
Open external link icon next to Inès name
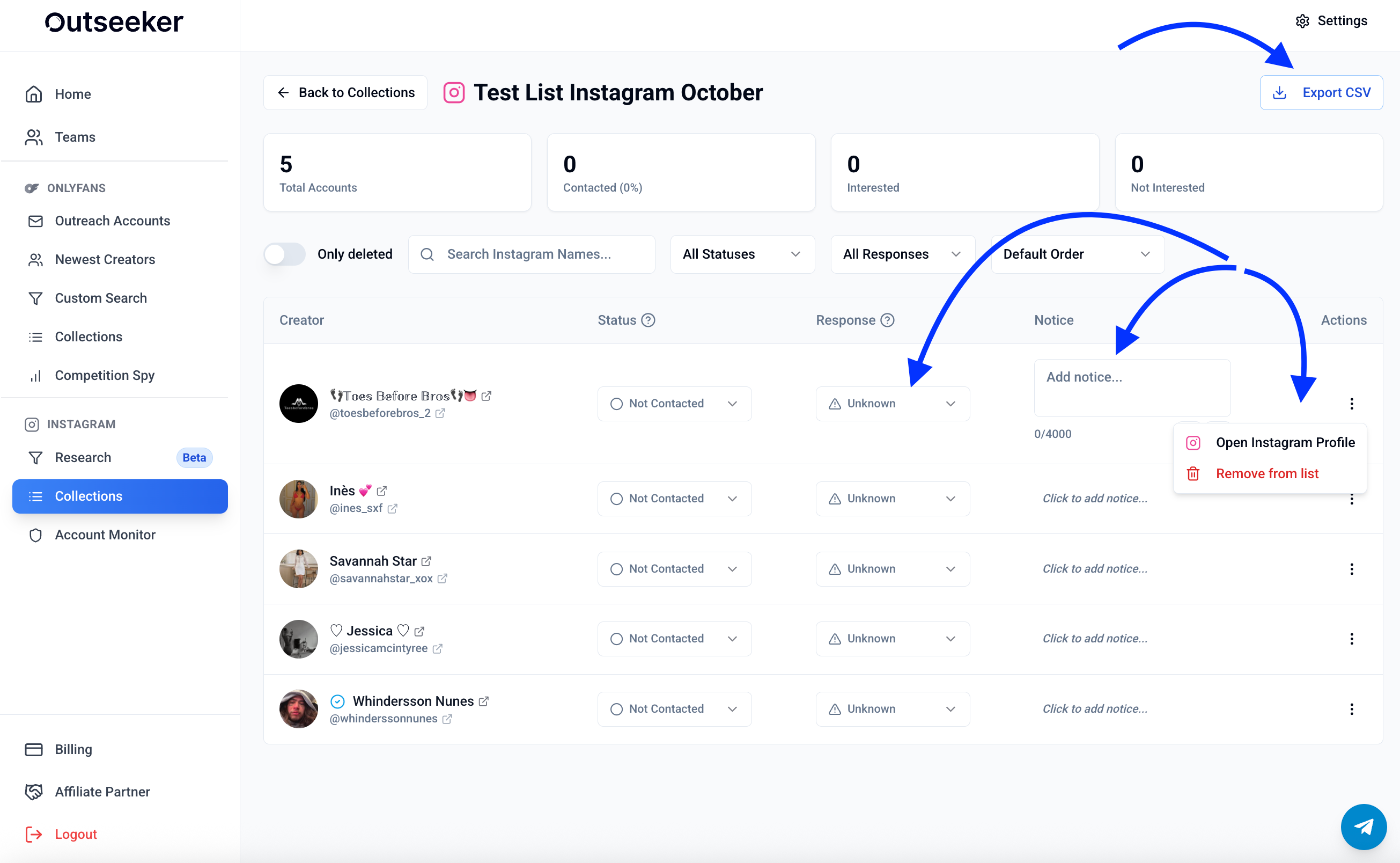coord(382,491)
